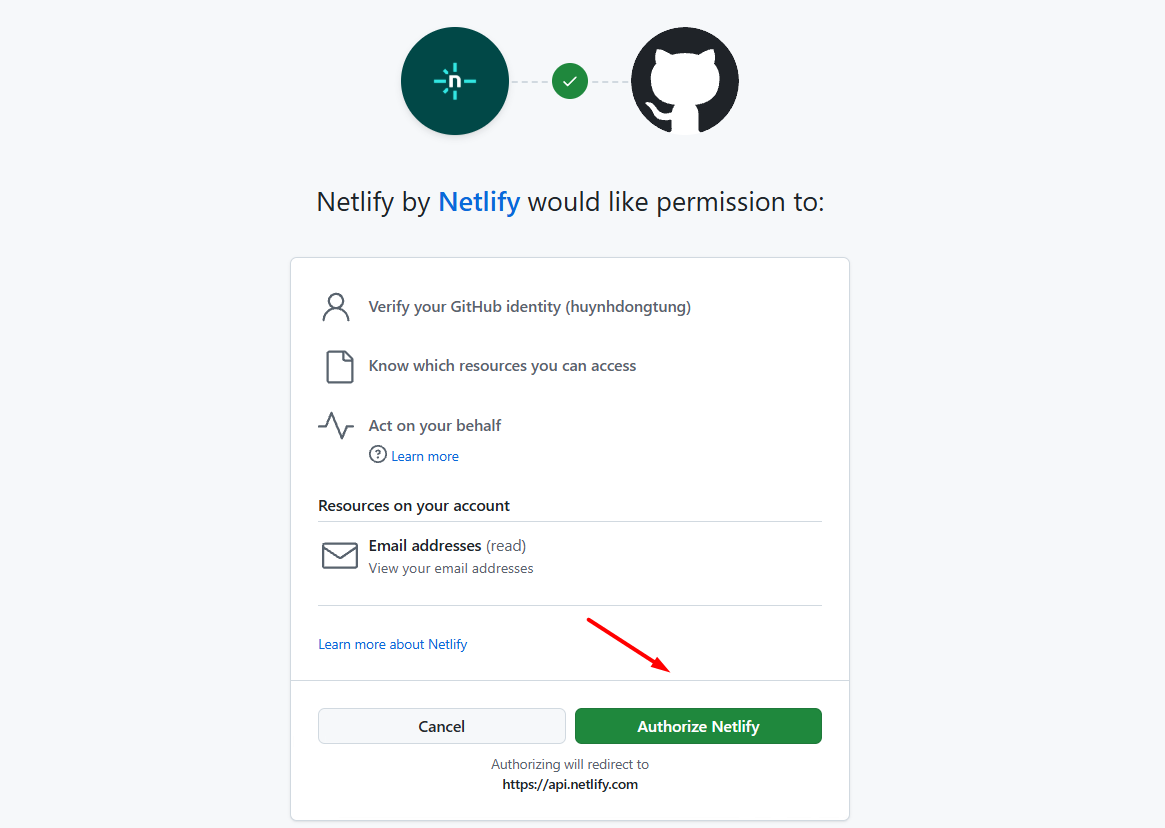Click the Netlify logo icon
Image resolution: width=1165 pixels, height=828 pixels.
(x=455, y=81)
